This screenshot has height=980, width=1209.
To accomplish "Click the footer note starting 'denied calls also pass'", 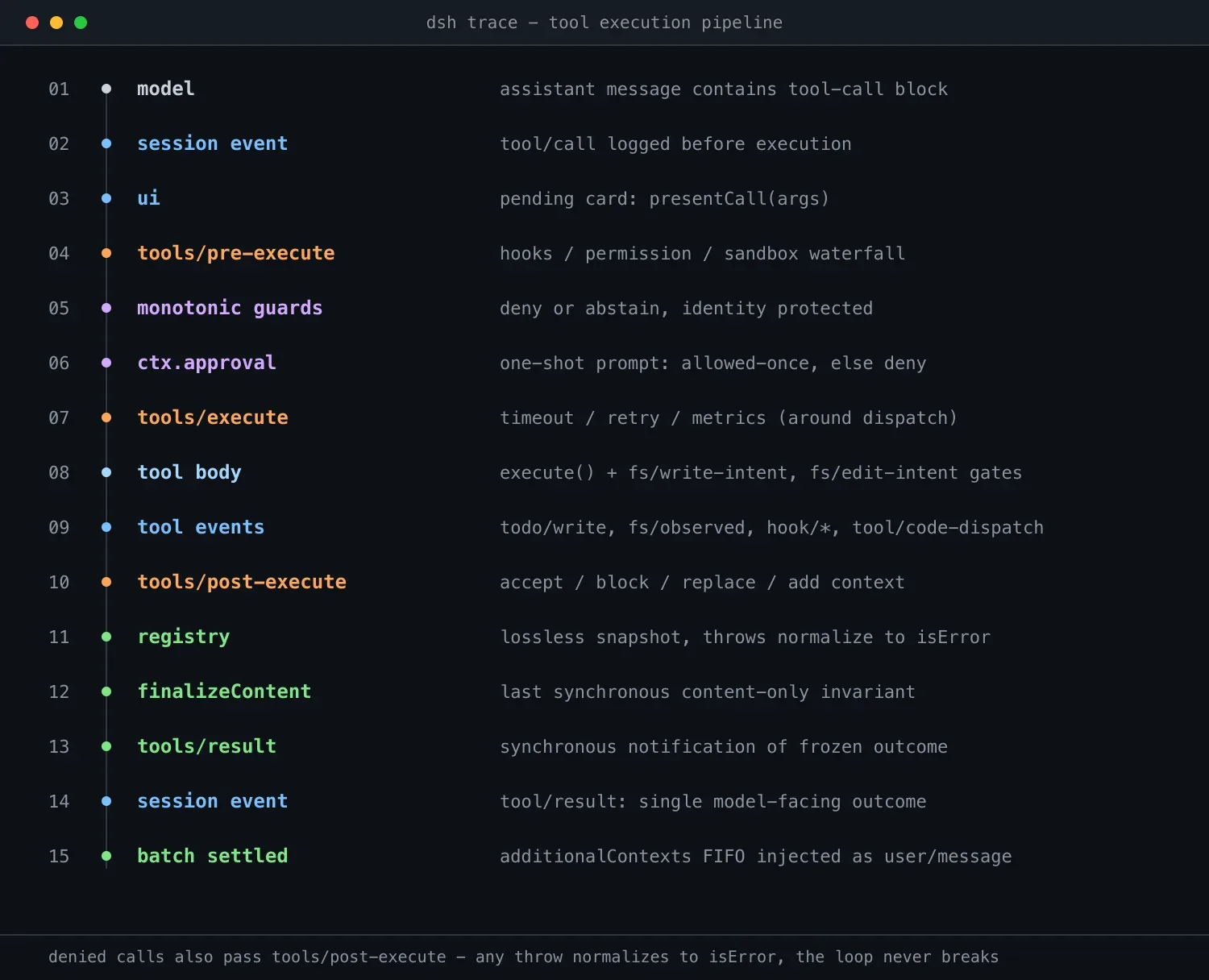I will coord(523,957).
